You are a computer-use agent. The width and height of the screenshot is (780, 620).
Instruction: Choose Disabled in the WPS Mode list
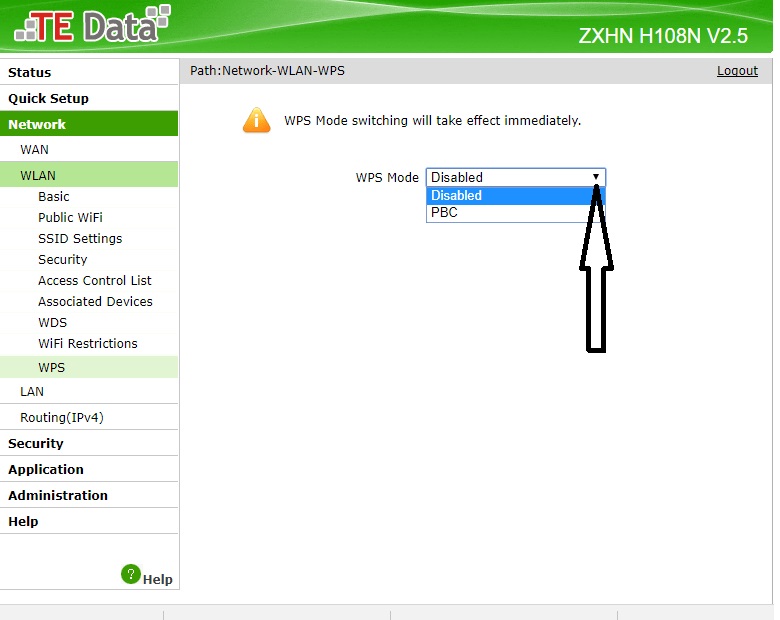coord(515,196)
